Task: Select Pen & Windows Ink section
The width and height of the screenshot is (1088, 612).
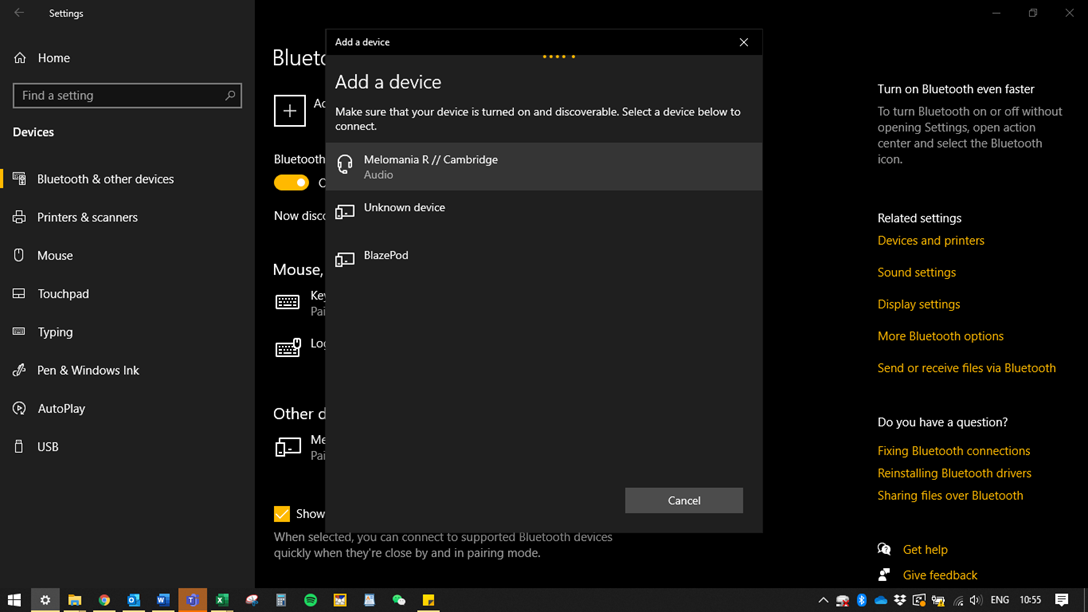Action: coord(88,370)
